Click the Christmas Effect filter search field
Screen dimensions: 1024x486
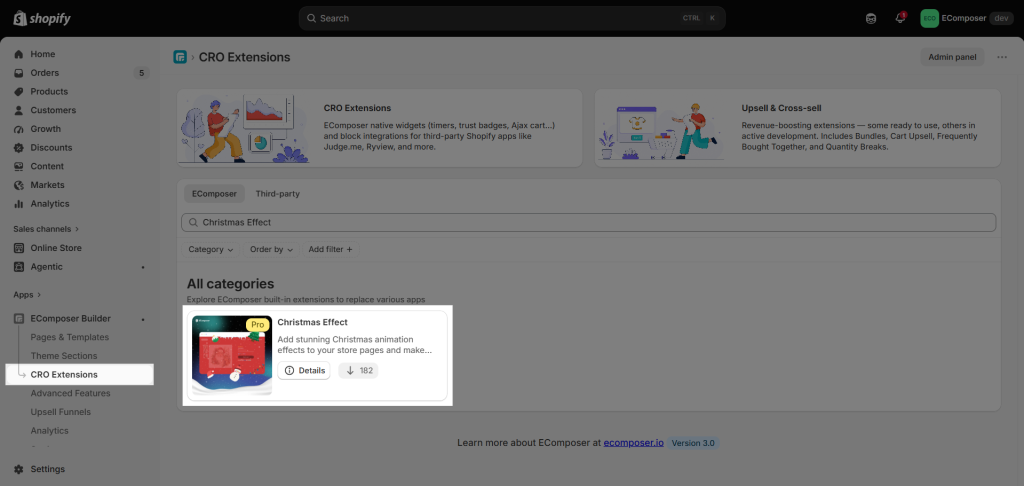click(x=588, y=222)
